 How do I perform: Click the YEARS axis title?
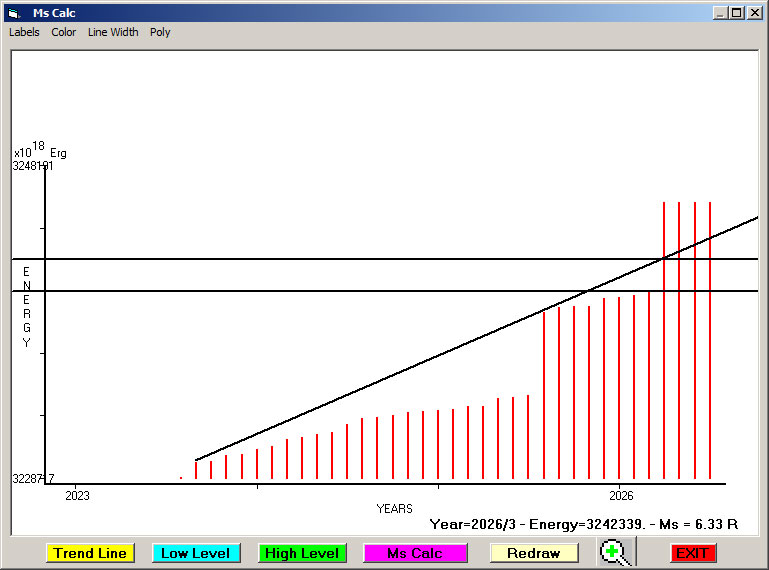pos(394,509)
